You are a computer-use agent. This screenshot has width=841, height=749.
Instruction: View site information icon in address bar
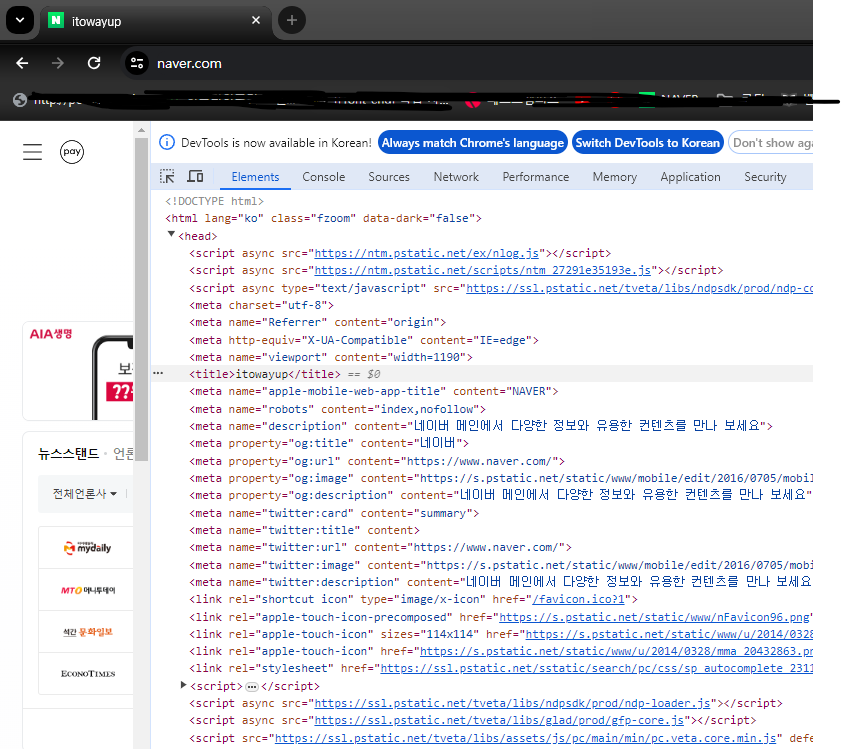[137, 63]
